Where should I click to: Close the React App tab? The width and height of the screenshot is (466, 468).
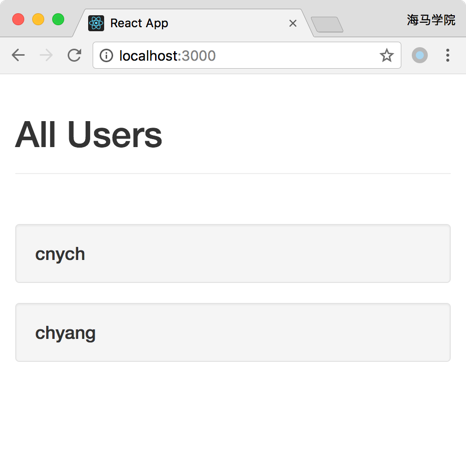(x=293, y=23)
